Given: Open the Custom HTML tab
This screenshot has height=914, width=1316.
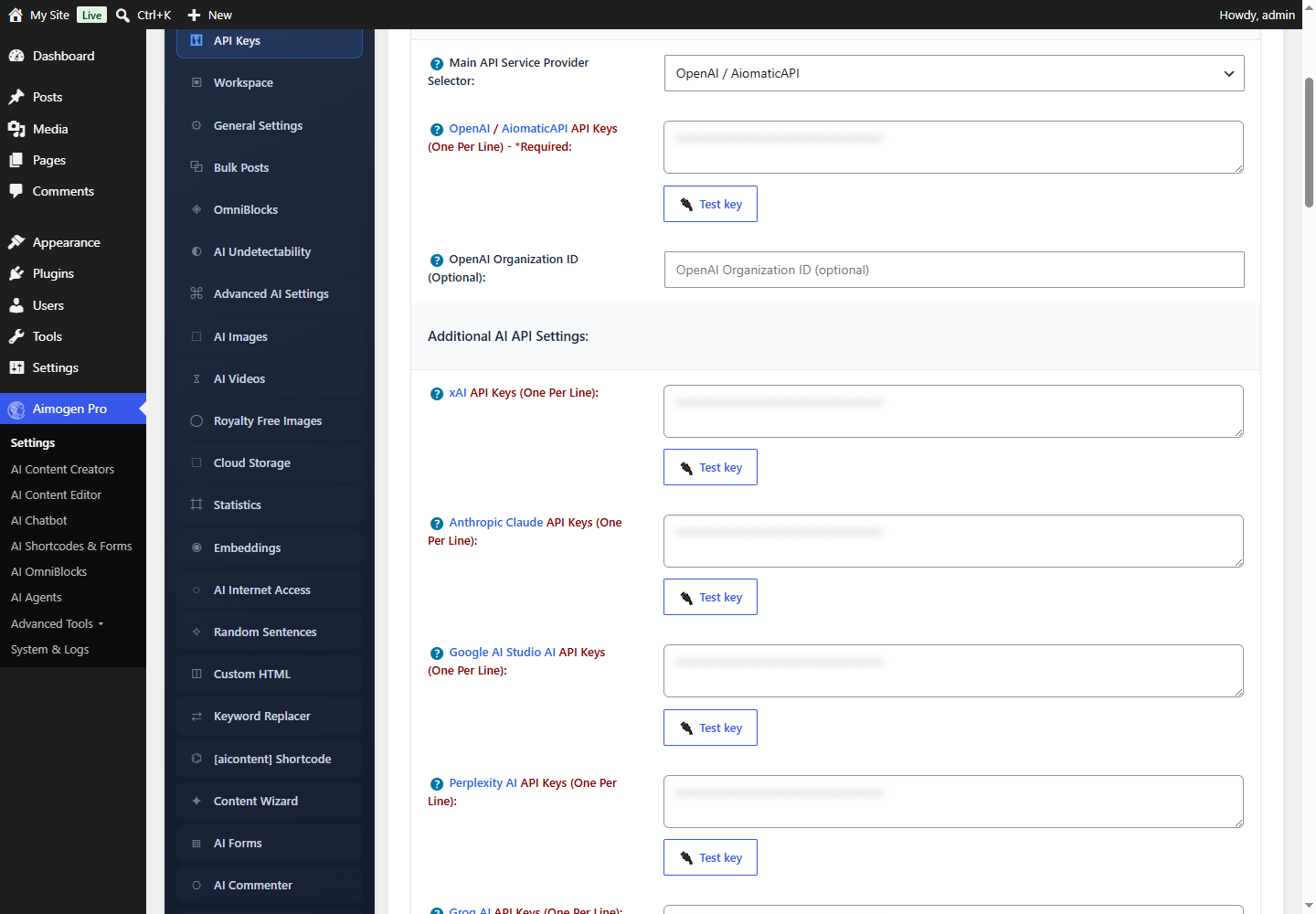Looking at the screenshot, I should 270,674.
